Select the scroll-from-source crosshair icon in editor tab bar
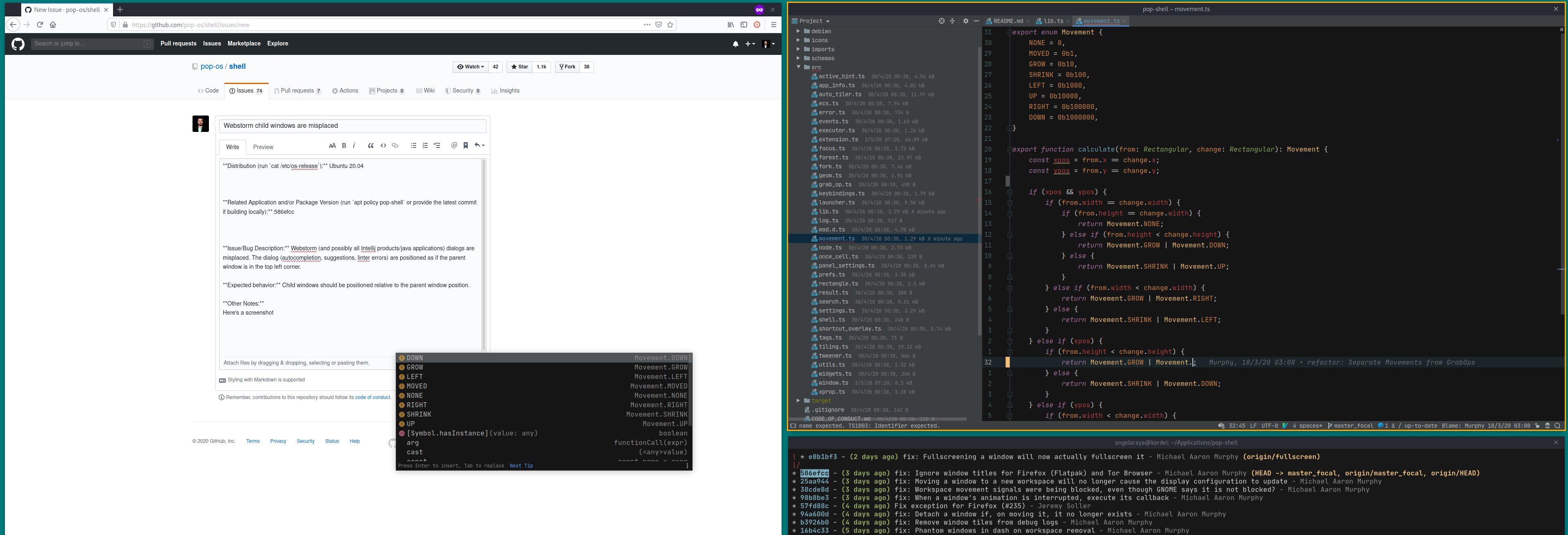Screen dimensions: 1568x535 pos(942,21)
